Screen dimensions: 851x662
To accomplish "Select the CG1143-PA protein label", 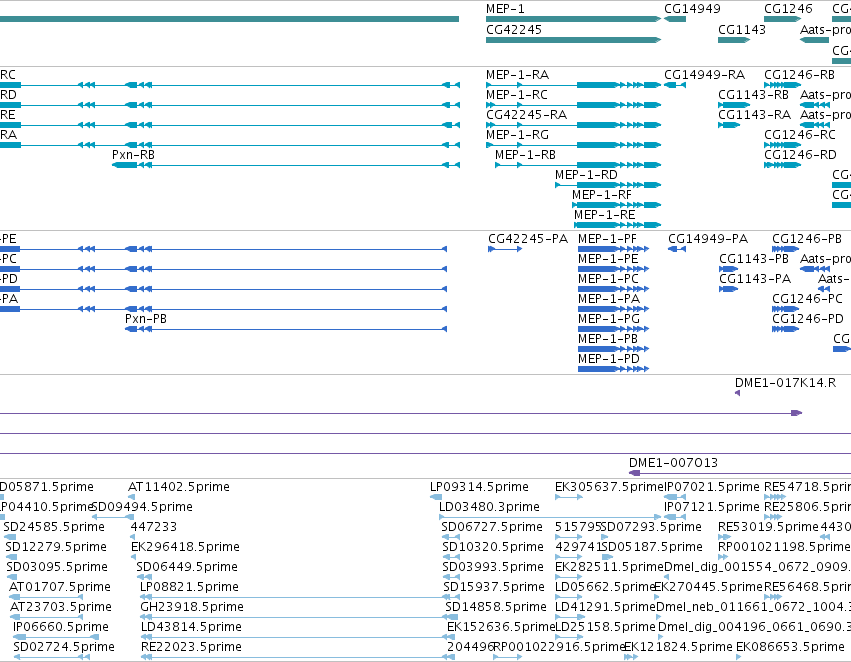I will pos(754,279).
